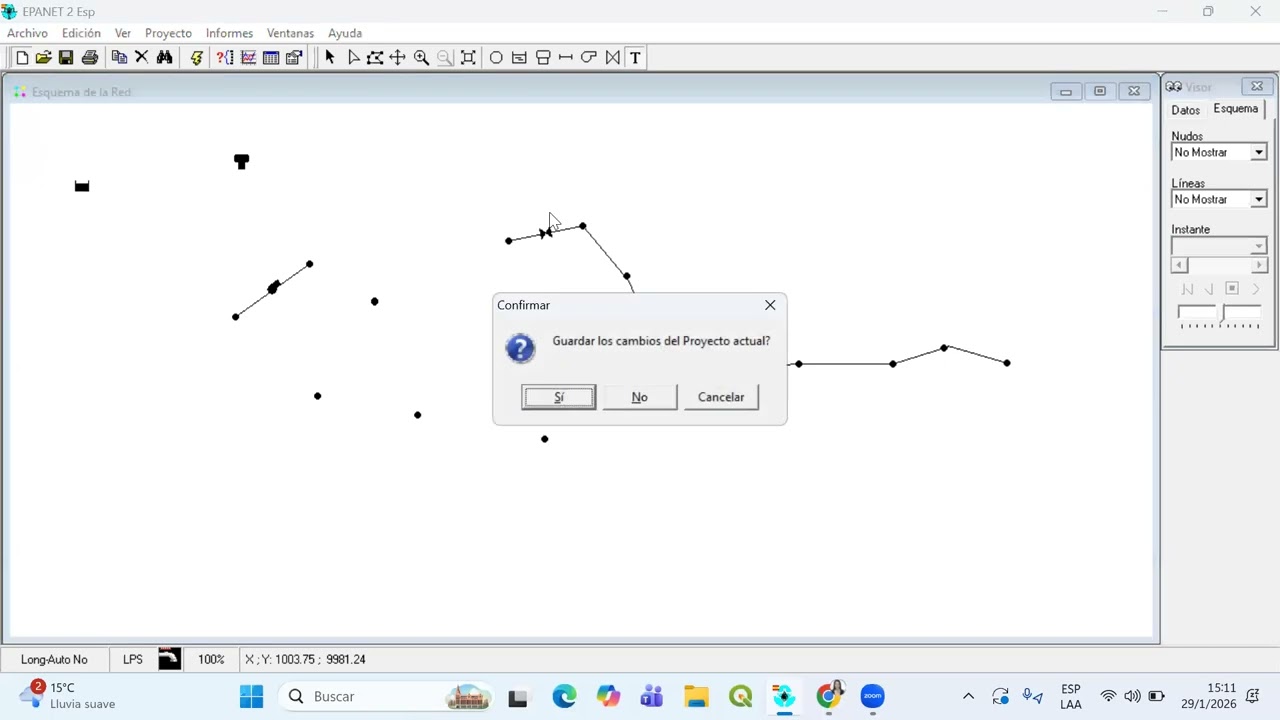Click No in the Confirmar dialog
Viewport: 1280px width, 720px height.
(640, 397)
